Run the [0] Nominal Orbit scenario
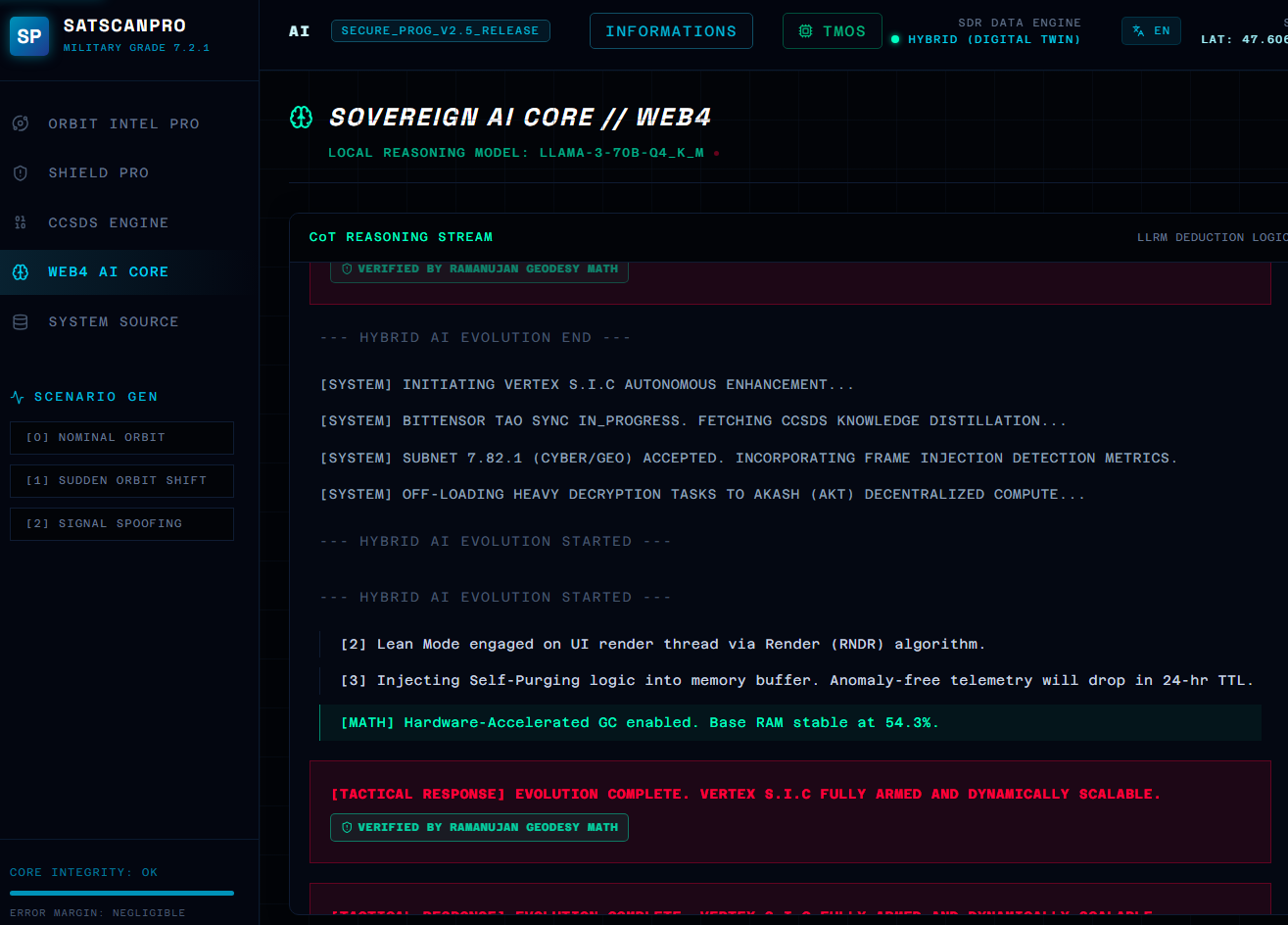This screenshot has width=1288, height=925. tap(121, 438)
